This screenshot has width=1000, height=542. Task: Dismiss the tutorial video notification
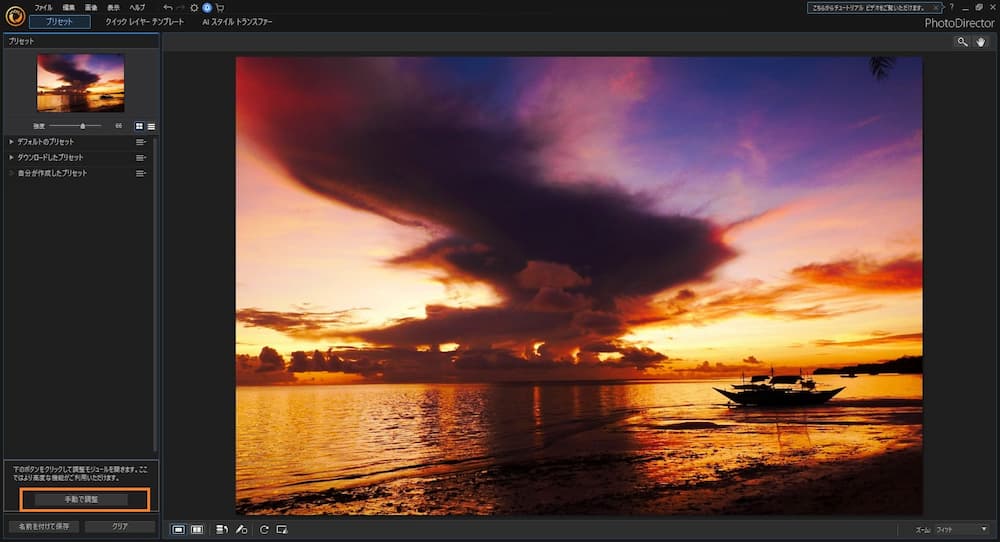(x=936, y=8)
